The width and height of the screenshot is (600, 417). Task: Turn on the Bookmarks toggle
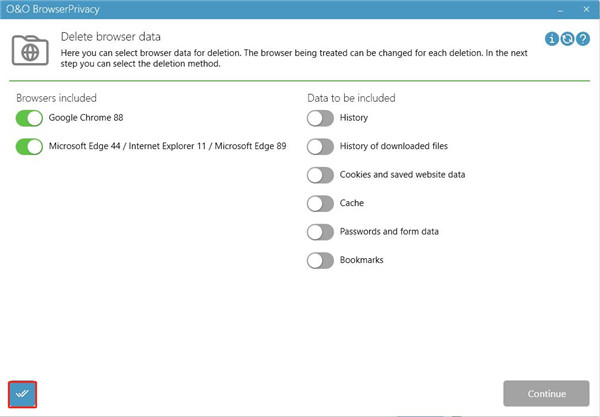click(320, 260)
